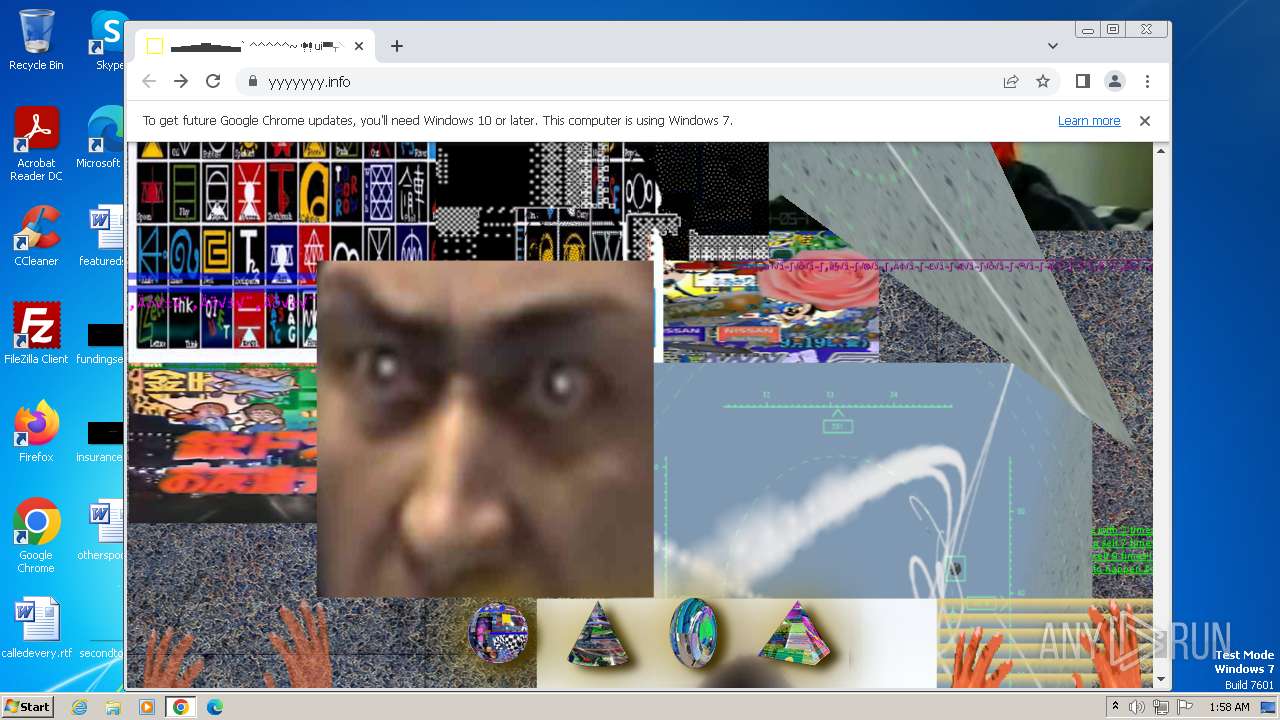This screenshot has height=720, width=1280.
Task: Click the scrollbar up arrow
Action: 1161,151
